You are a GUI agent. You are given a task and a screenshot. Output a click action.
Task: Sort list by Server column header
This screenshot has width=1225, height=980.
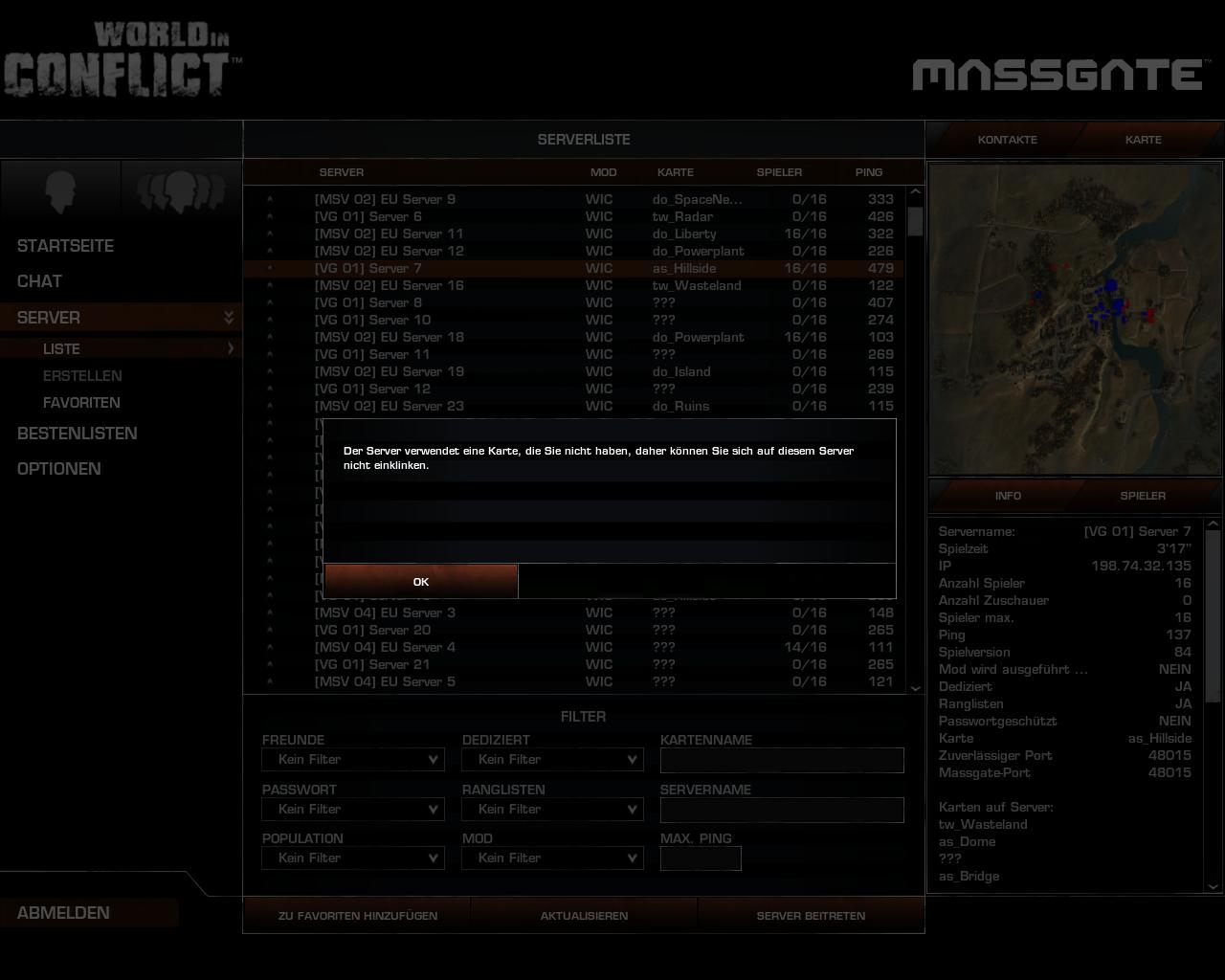pyautogui.click(x=342, y=172)
